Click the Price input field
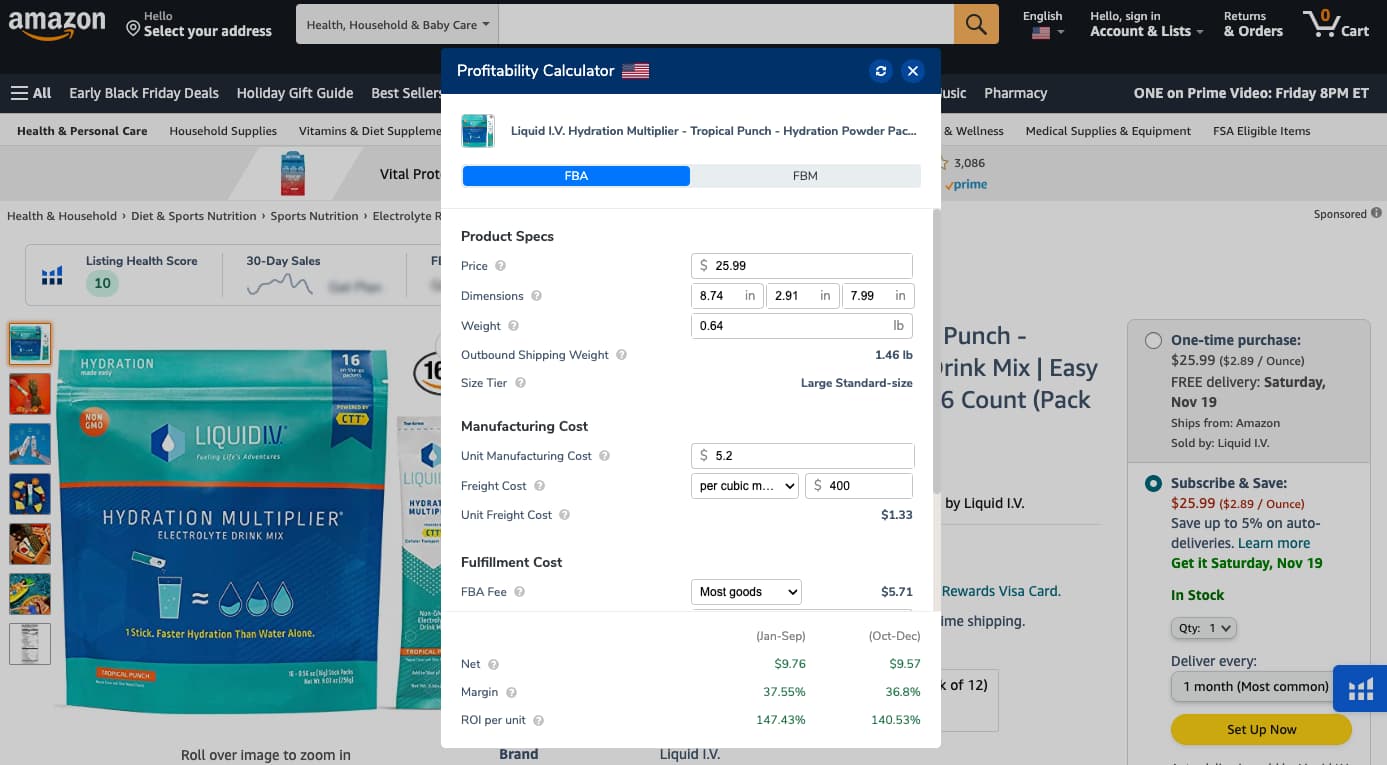Screen dimensions: 1387x765 coord(802,266)
